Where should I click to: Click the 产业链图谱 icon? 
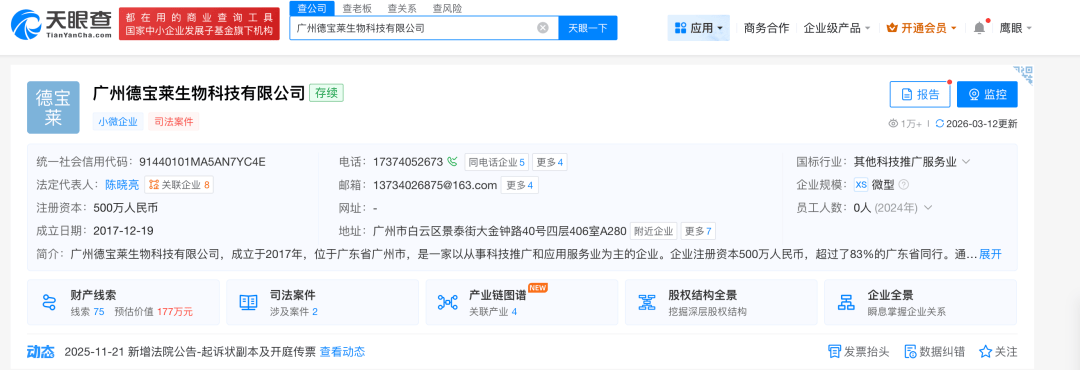tap(448, 302)
